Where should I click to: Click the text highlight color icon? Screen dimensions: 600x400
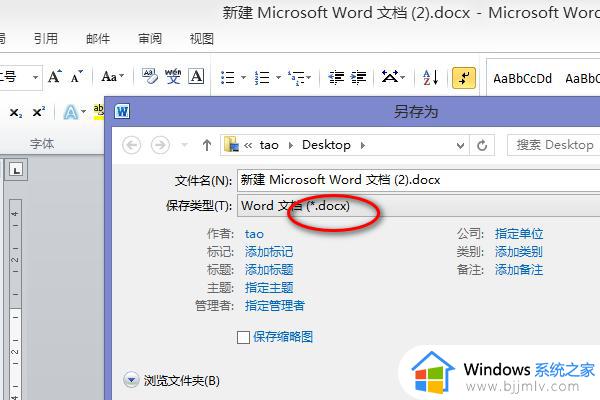pos(98,111)
